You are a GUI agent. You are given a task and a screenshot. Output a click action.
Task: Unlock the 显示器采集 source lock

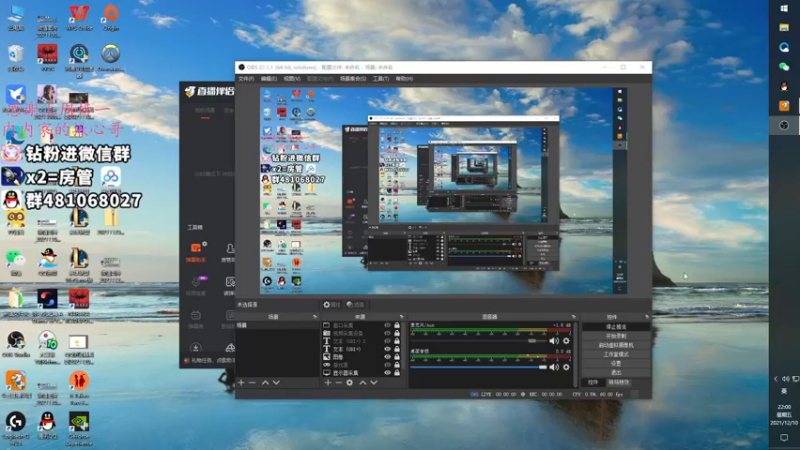tap(397, 372)
